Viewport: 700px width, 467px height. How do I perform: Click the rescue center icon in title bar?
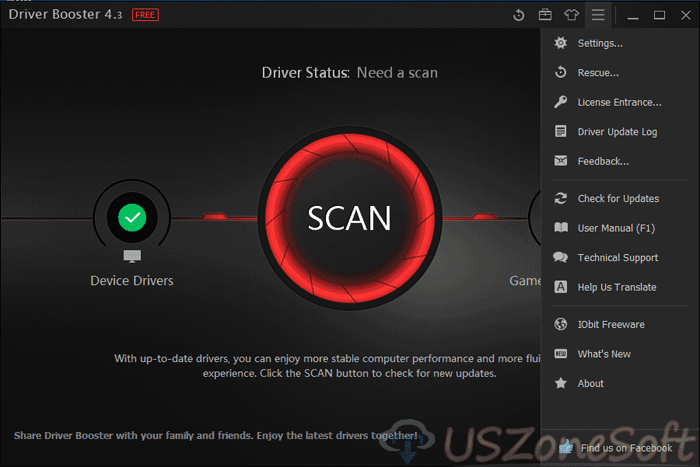click(x=518, y=15)
